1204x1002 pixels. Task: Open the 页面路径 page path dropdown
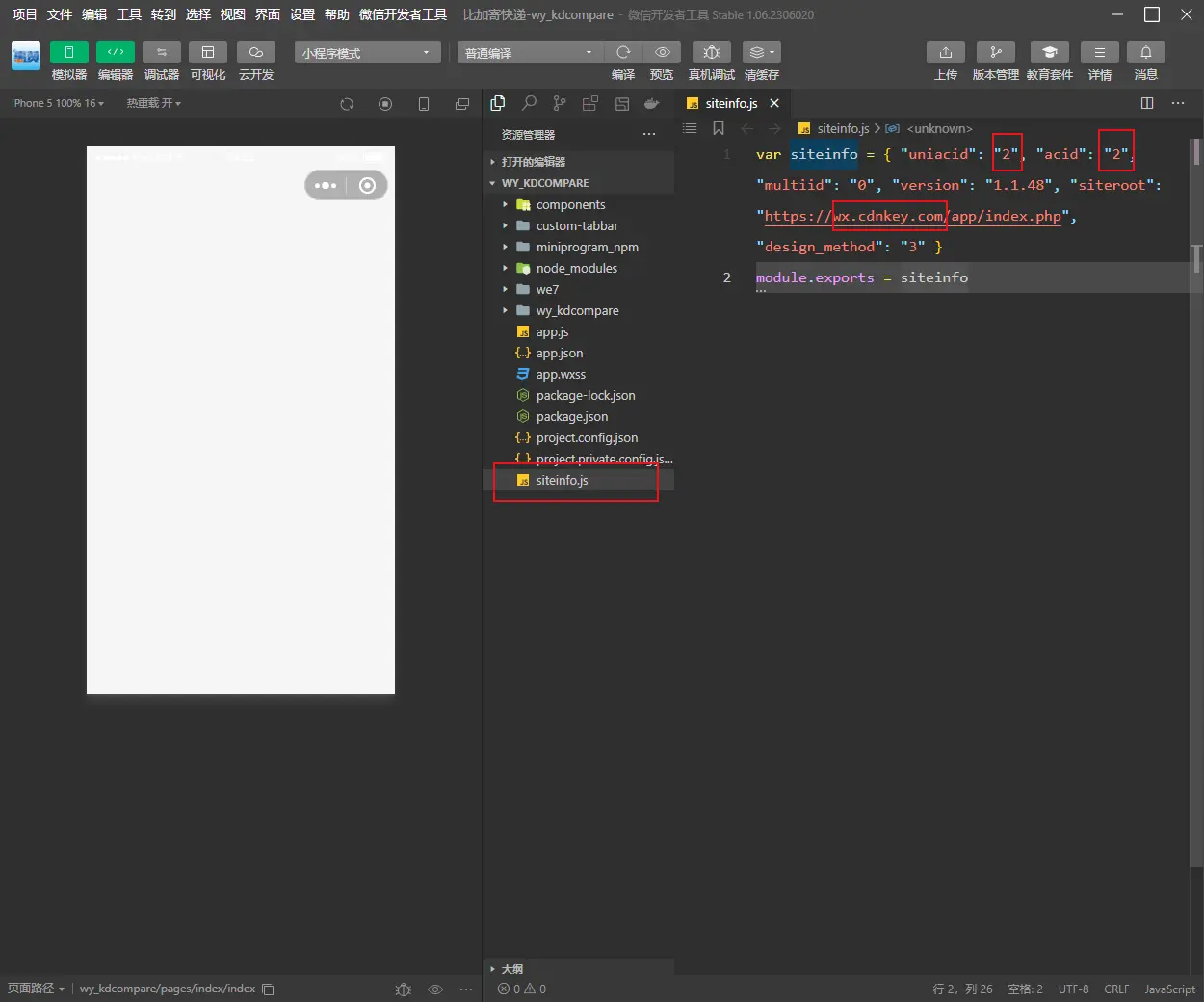pos(36,989)
